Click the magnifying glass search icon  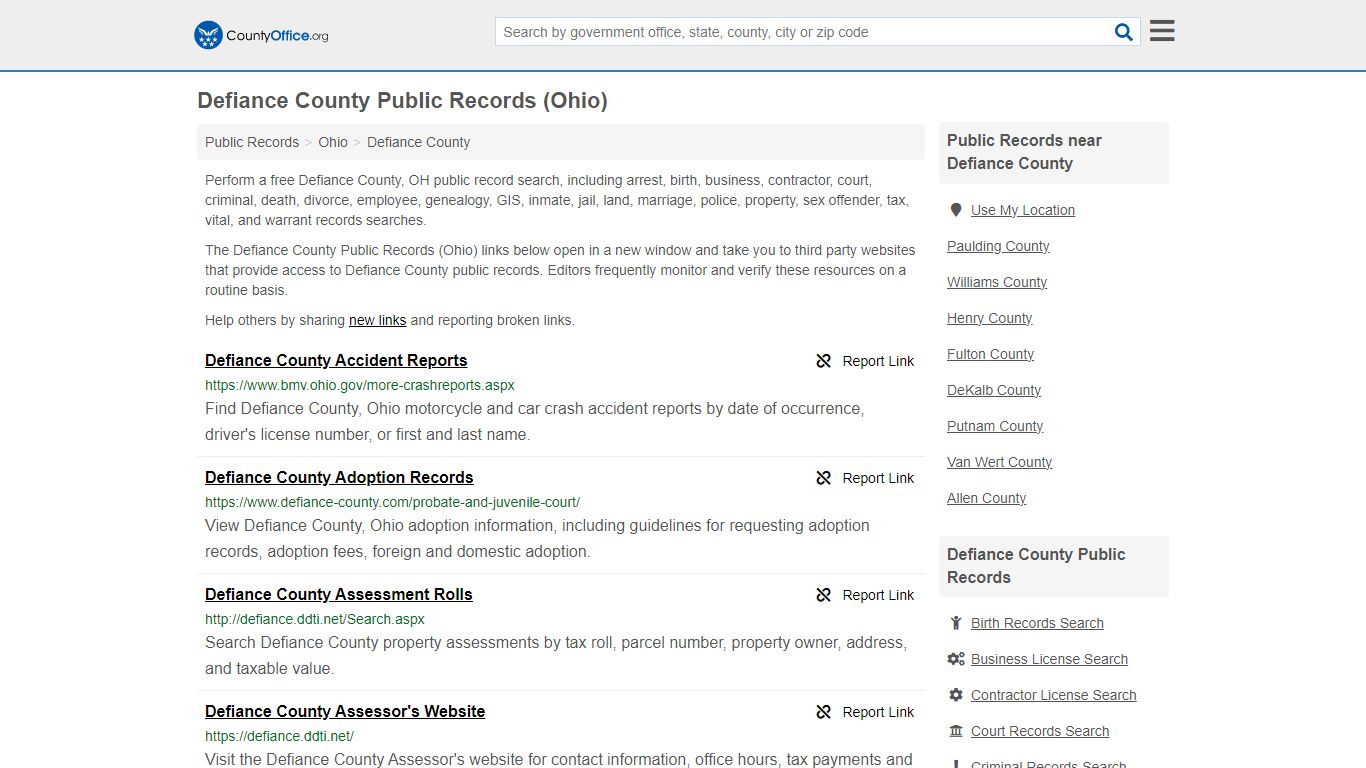click(x=1124, y=32)
